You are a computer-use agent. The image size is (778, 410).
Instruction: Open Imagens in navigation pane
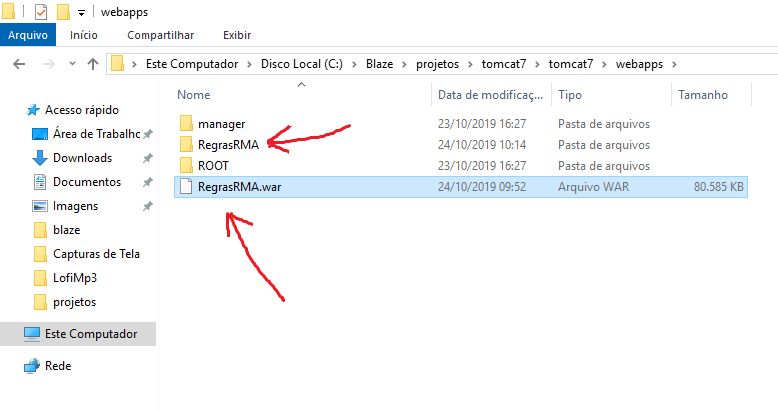pyautogui.click(x=75, y=206)
